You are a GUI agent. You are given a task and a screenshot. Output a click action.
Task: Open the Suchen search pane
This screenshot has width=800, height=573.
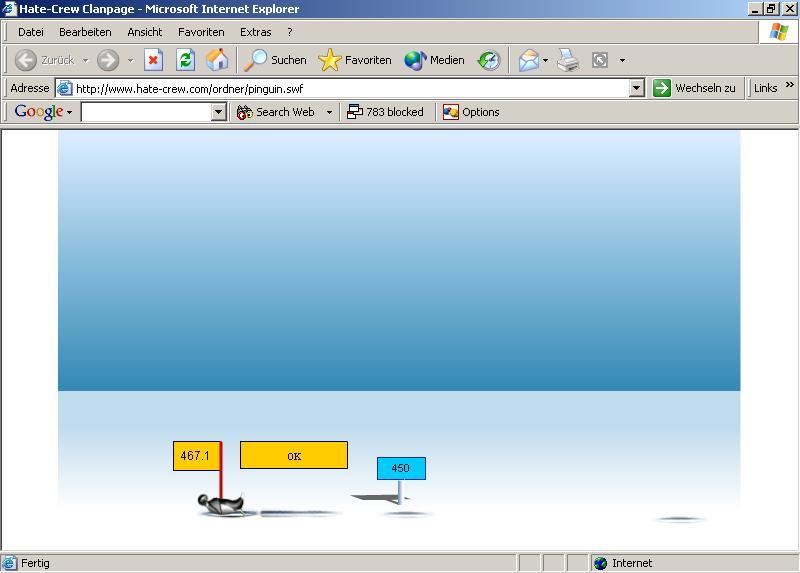point(275,60)
